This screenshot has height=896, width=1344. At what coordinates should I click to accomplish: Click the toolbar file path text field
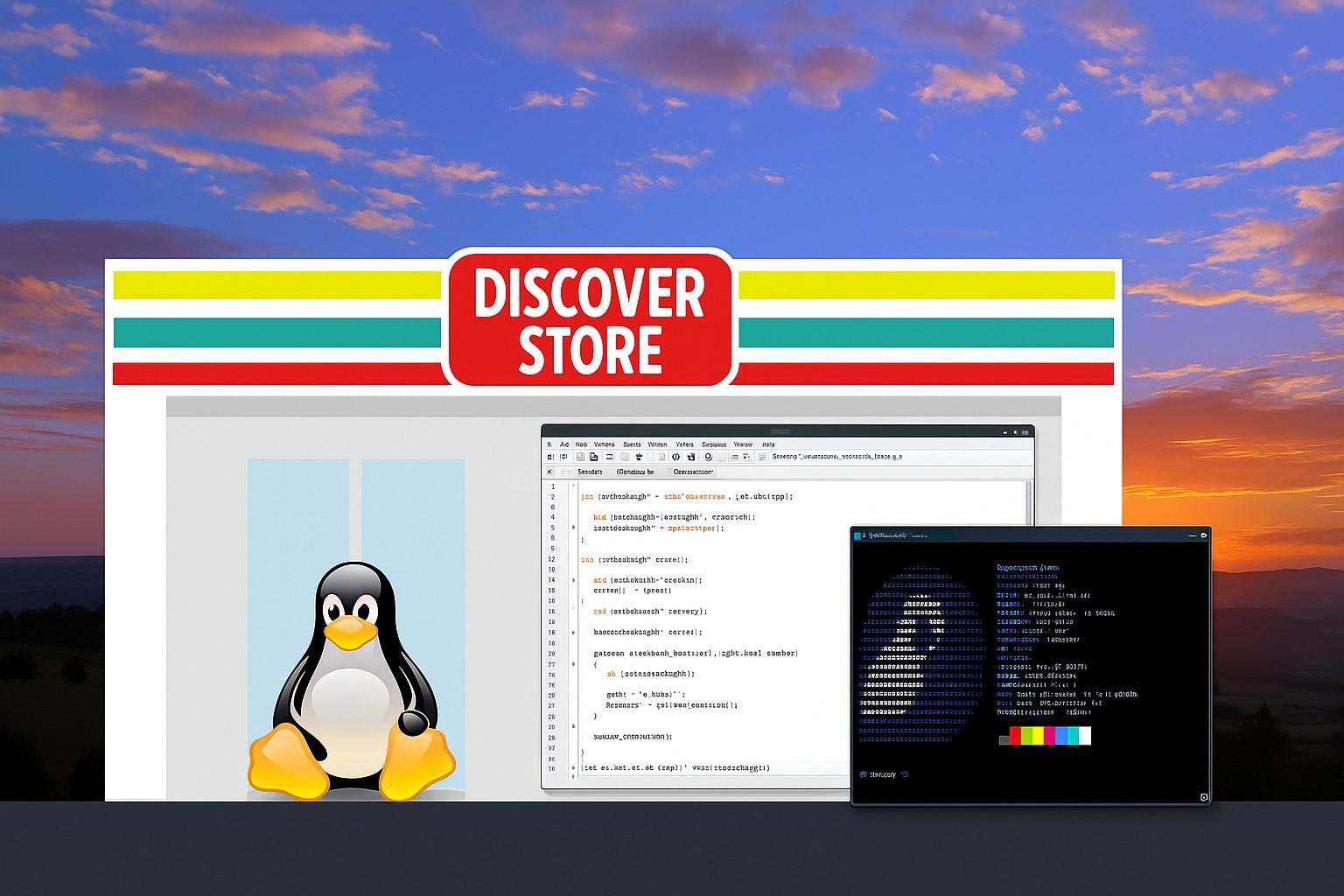tap(836, 457)
